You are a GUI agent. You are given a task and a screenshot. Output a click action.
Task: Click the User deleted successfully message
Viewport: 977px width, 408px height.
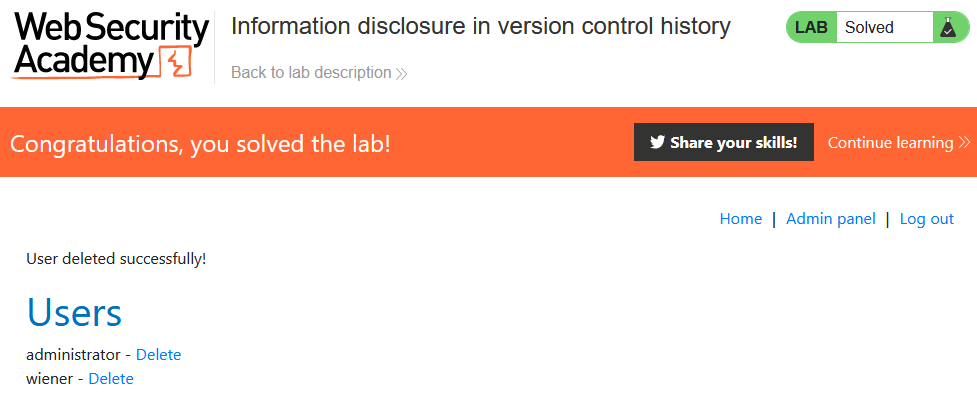click(116, 259)
